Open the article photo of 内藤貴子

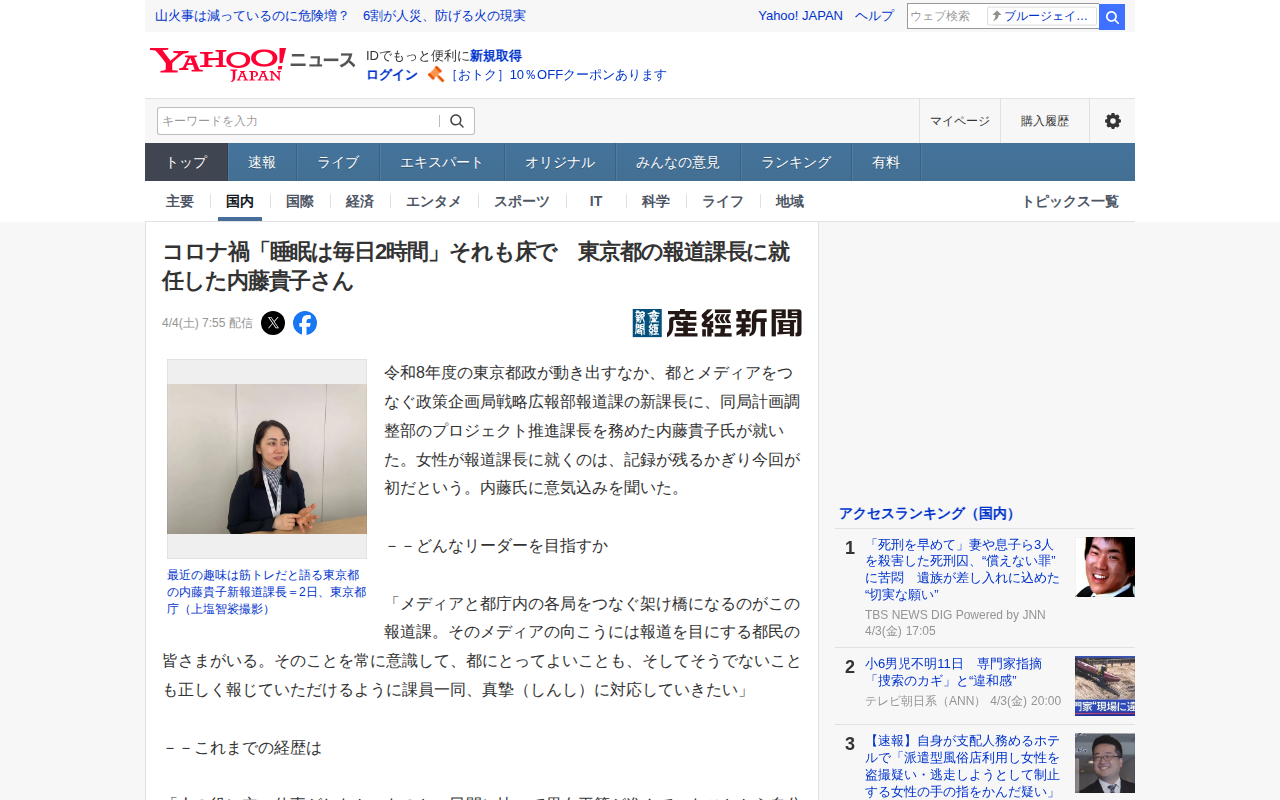tap(267, 459)
